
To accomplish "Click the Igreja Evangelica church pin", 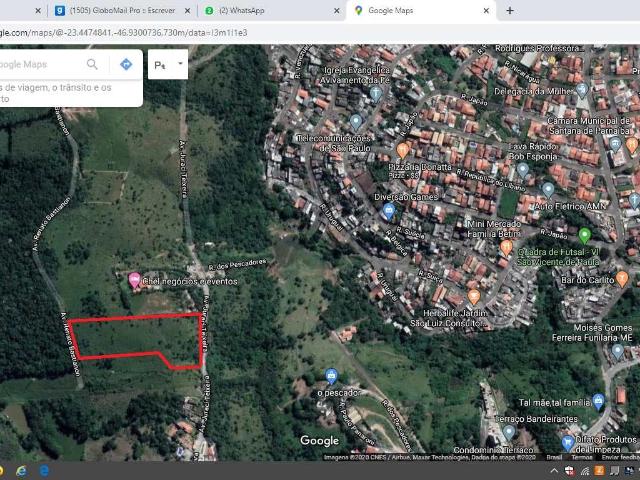I will (x=376, y=94).
